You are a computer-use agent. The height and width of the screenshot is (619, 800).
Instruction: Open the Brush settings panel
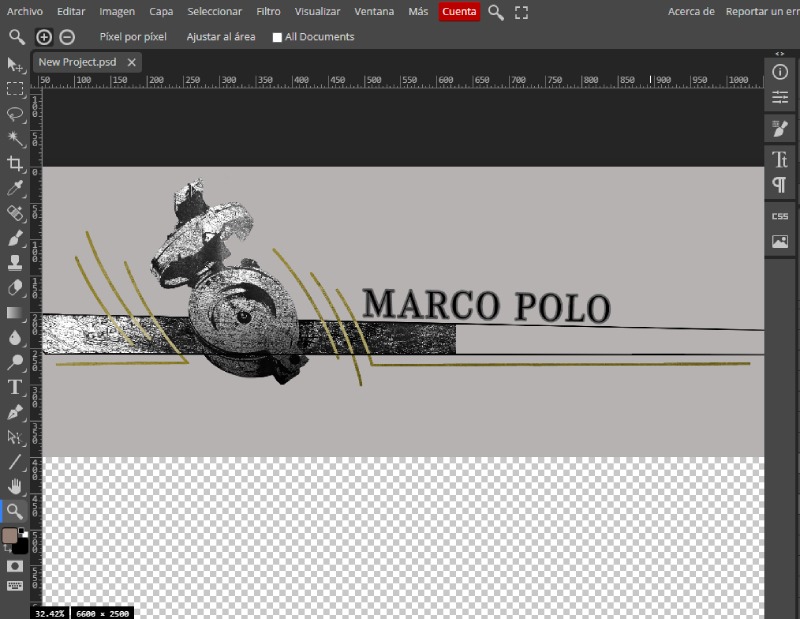tap(780, 128)
